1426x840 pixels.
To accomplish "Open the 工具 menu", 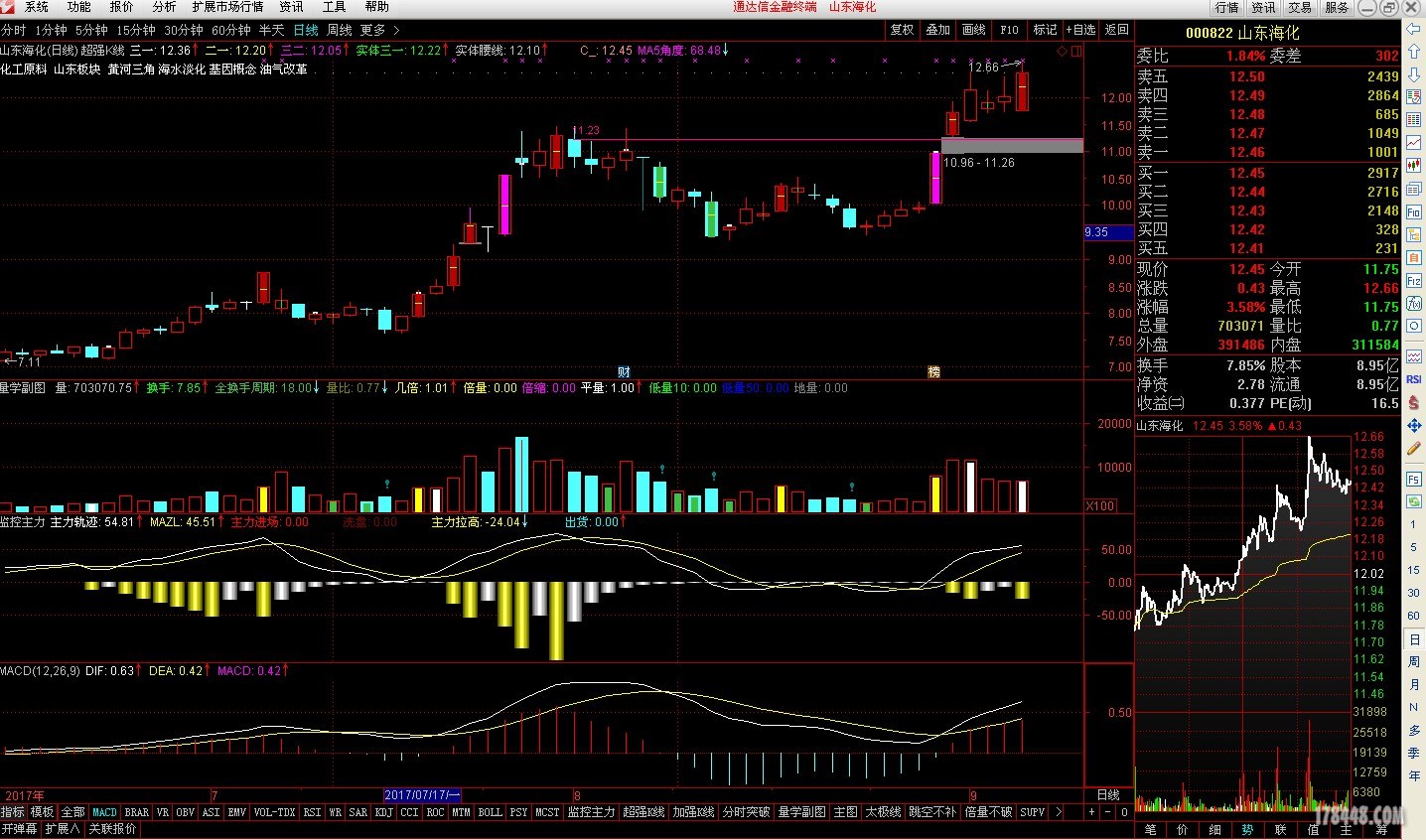I will click(334, 7).
